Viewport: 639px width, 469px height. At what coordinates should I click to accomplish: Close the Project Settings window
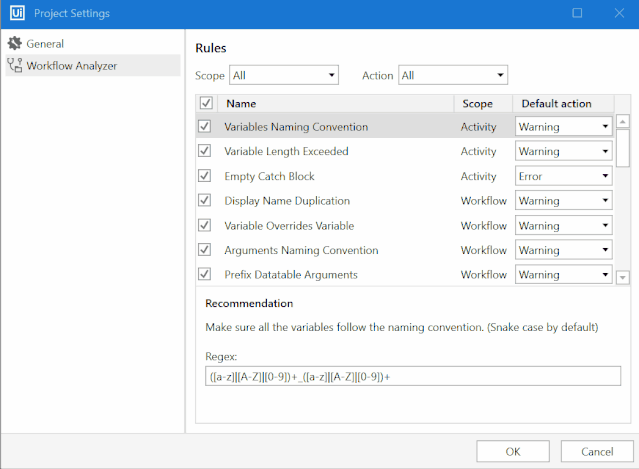(619, 13)
